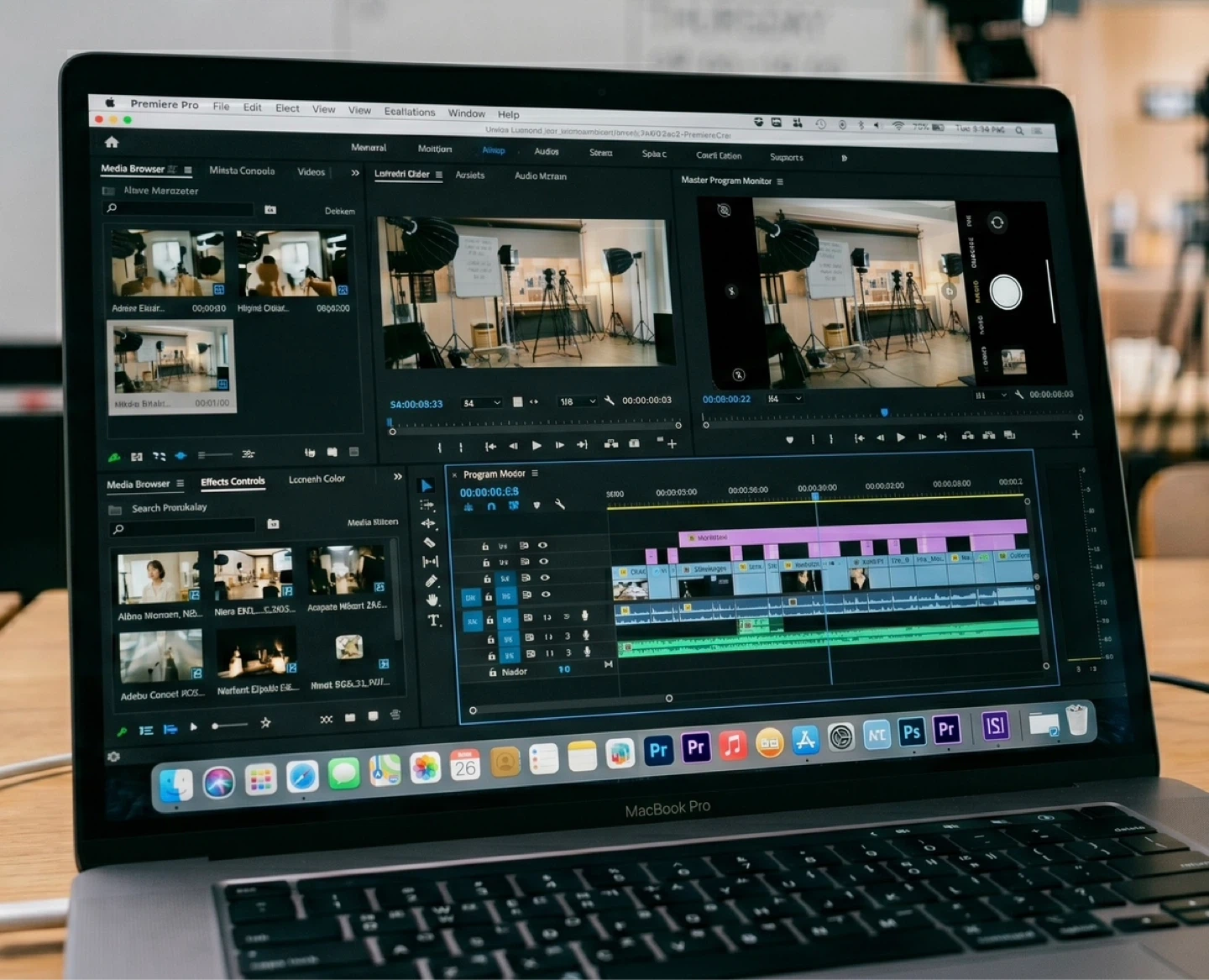
Task: Open the File menu
Action: click(x=221, y=107)
